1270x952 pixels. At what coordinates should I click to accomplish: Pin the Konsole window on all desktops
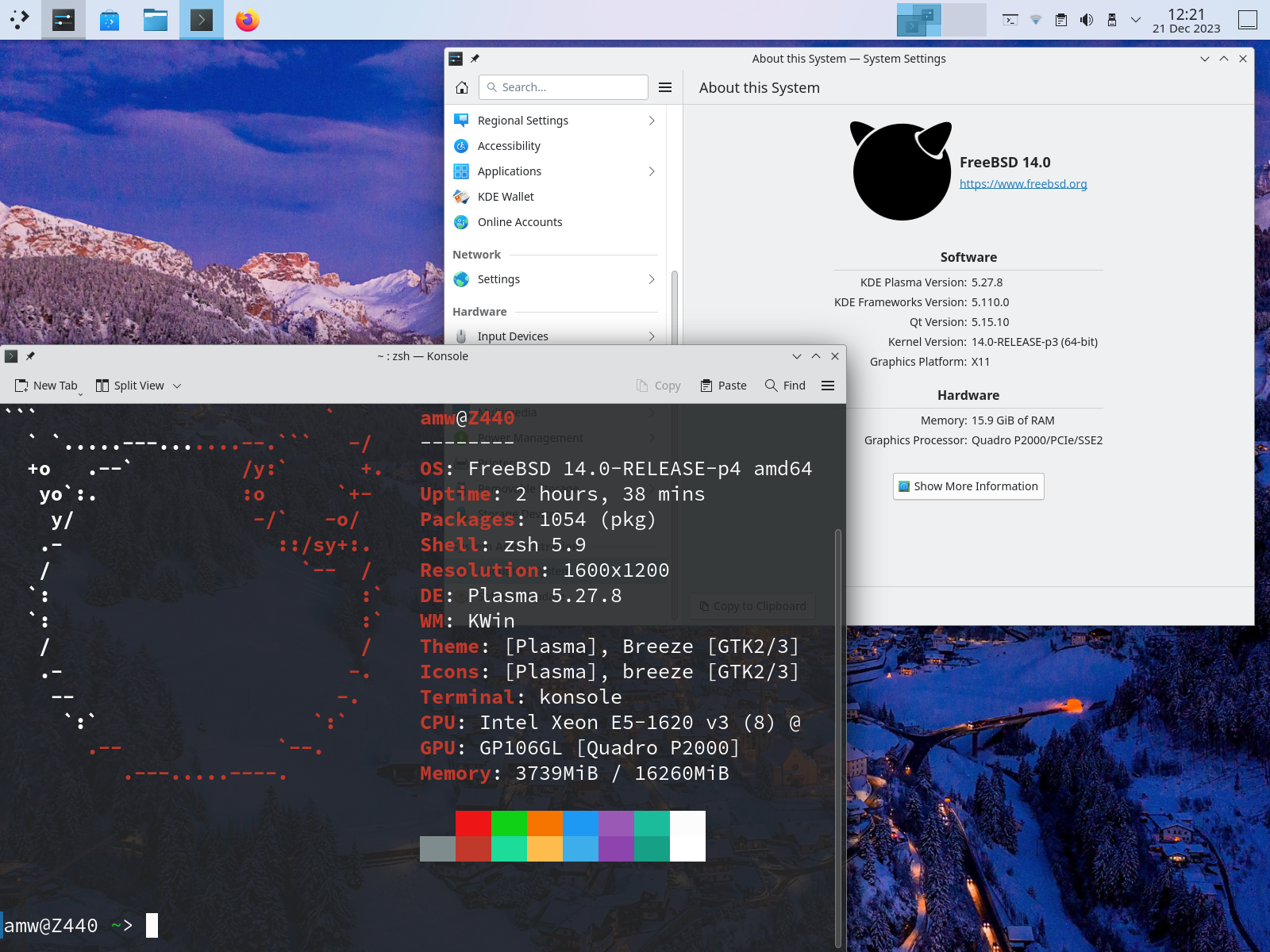[x=30, y=356]
